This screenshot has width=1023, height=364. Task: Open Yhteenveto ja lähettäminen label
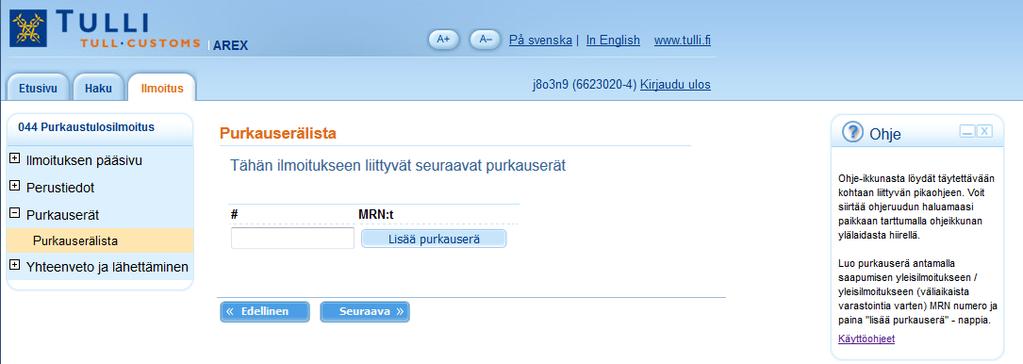click(x=108, y=267)
